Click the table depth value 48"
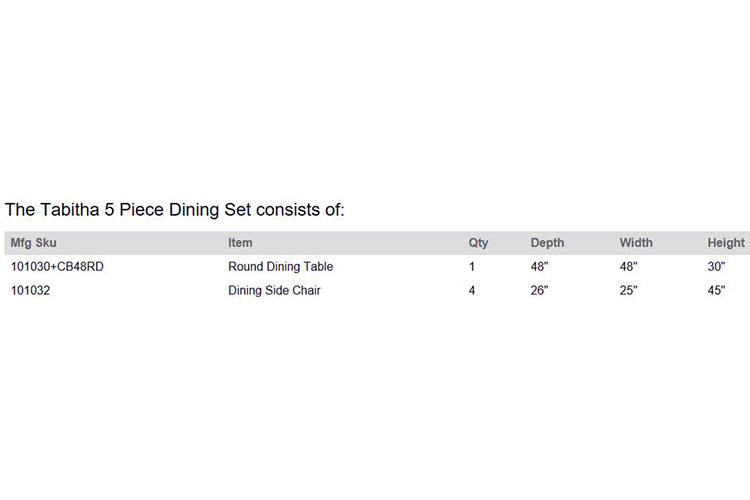This screenshot has width=750, height=500. coord(540,267)
